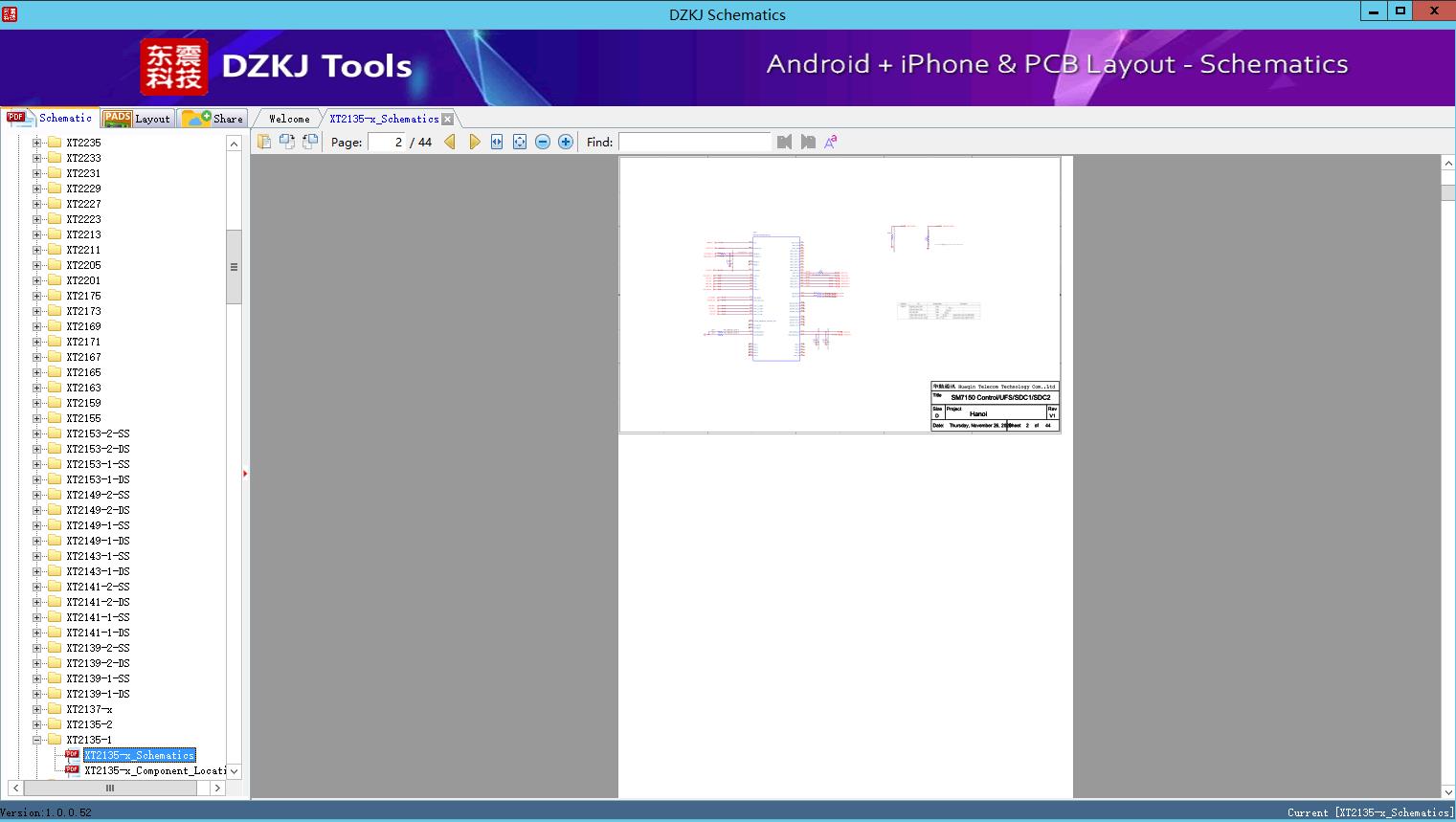Expand the XT2141-2-SS folder
The image size is (1456, 822).
tap(37, 587)
